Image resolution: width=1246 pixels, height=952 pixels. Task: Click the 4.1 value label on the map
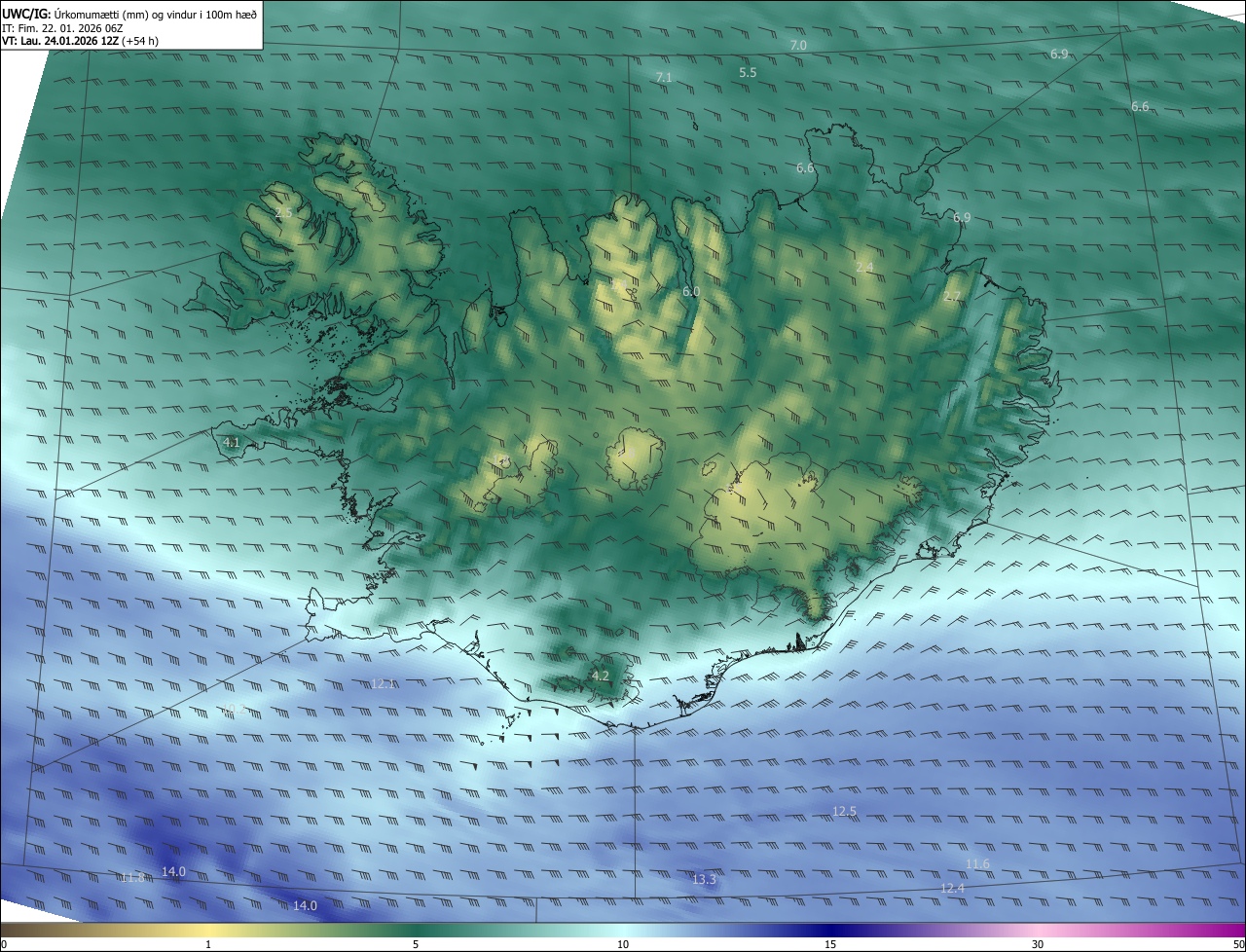[232, 443]
